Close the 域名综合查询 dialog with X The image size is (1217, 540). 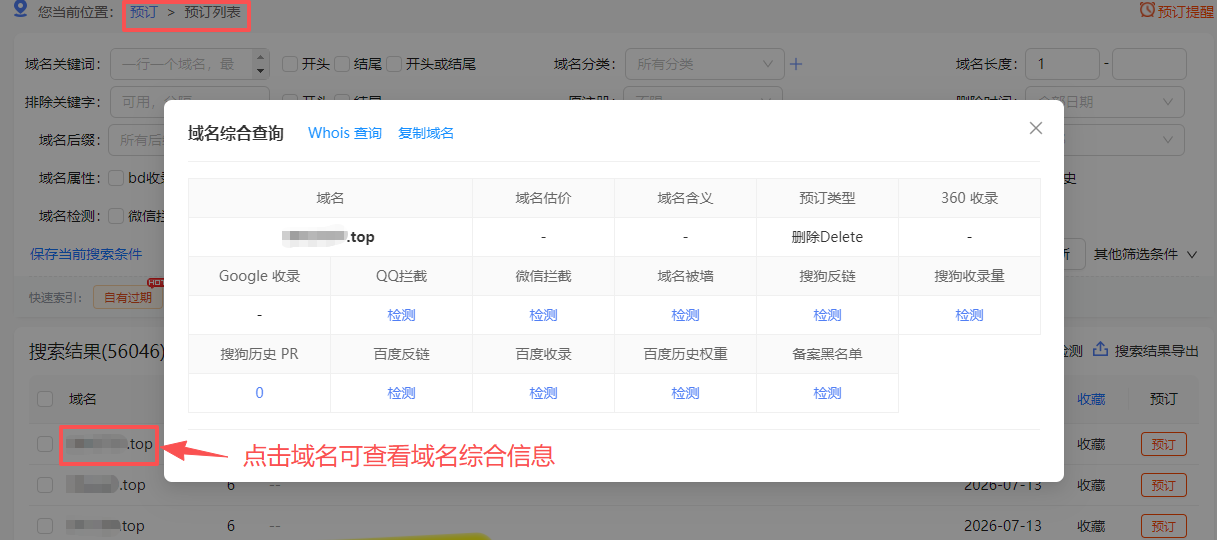[1036, 128]
